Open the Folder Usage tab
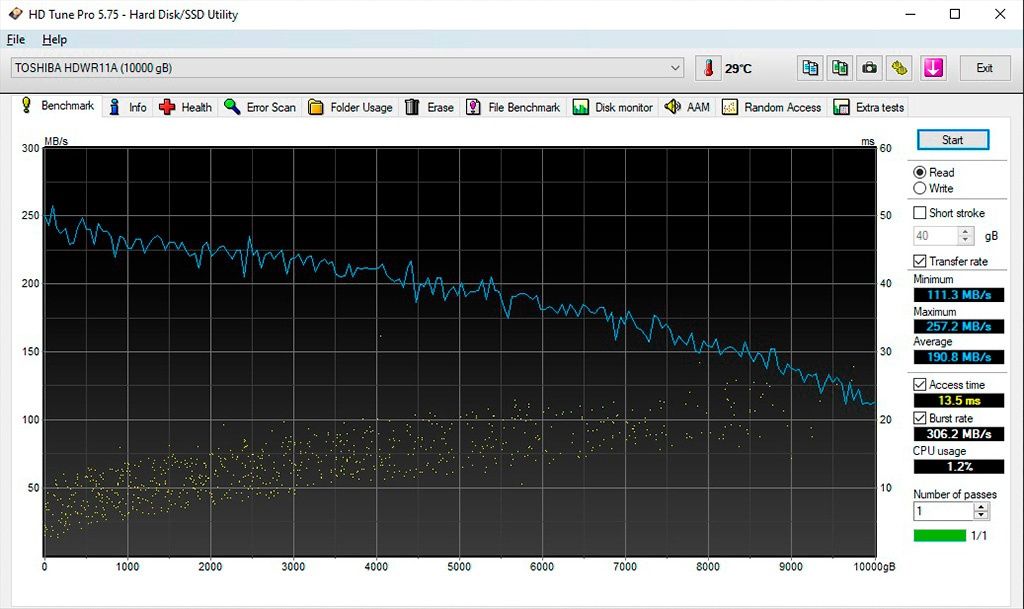The image size is (1024, 609). (x=350, y=107)
